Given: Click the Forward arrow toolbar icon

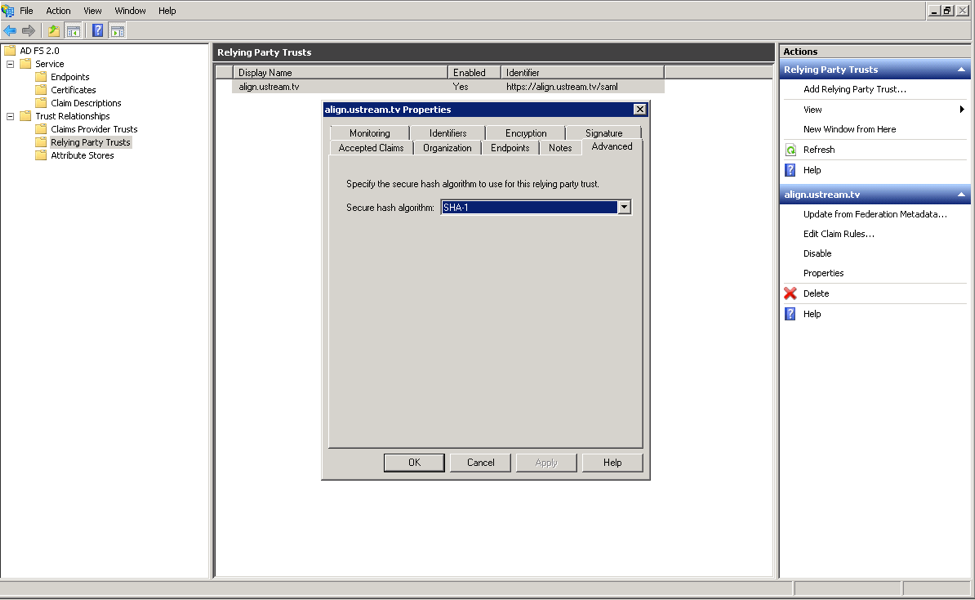Looking at the screenshot, I should click(29, 30).
